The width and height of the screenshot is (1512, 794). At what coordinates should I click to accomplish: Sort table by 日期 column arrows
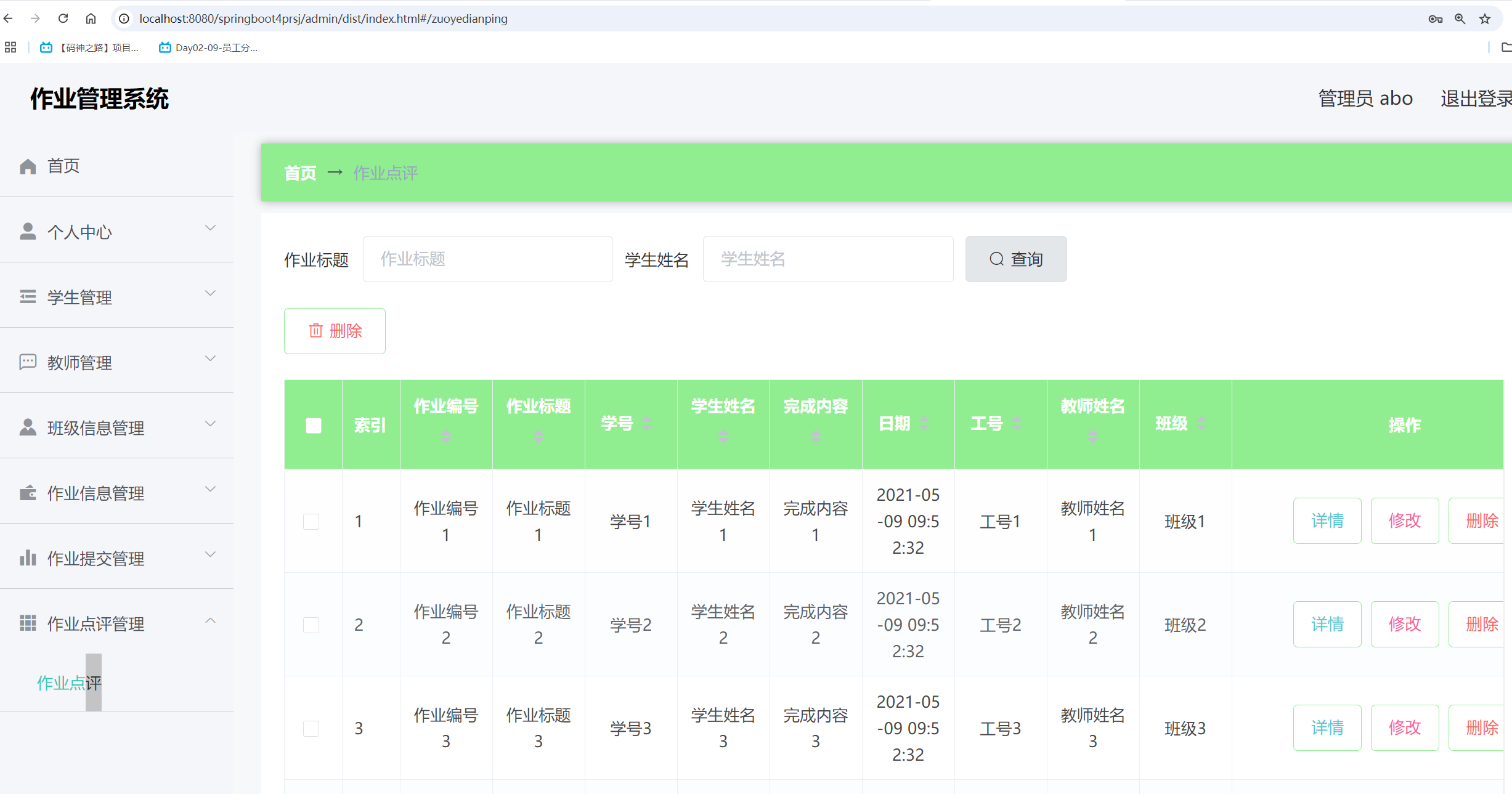(924, 423)
